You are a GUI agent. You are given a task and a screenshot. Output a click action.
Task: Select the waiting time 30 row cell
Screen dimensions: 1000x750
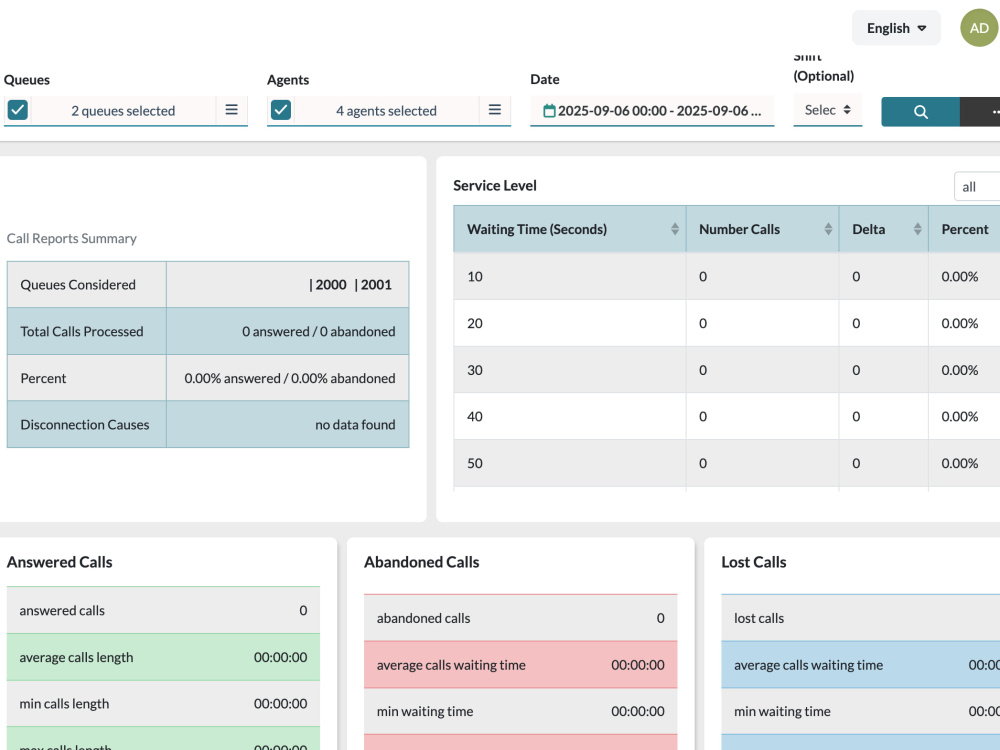point(570,370)
